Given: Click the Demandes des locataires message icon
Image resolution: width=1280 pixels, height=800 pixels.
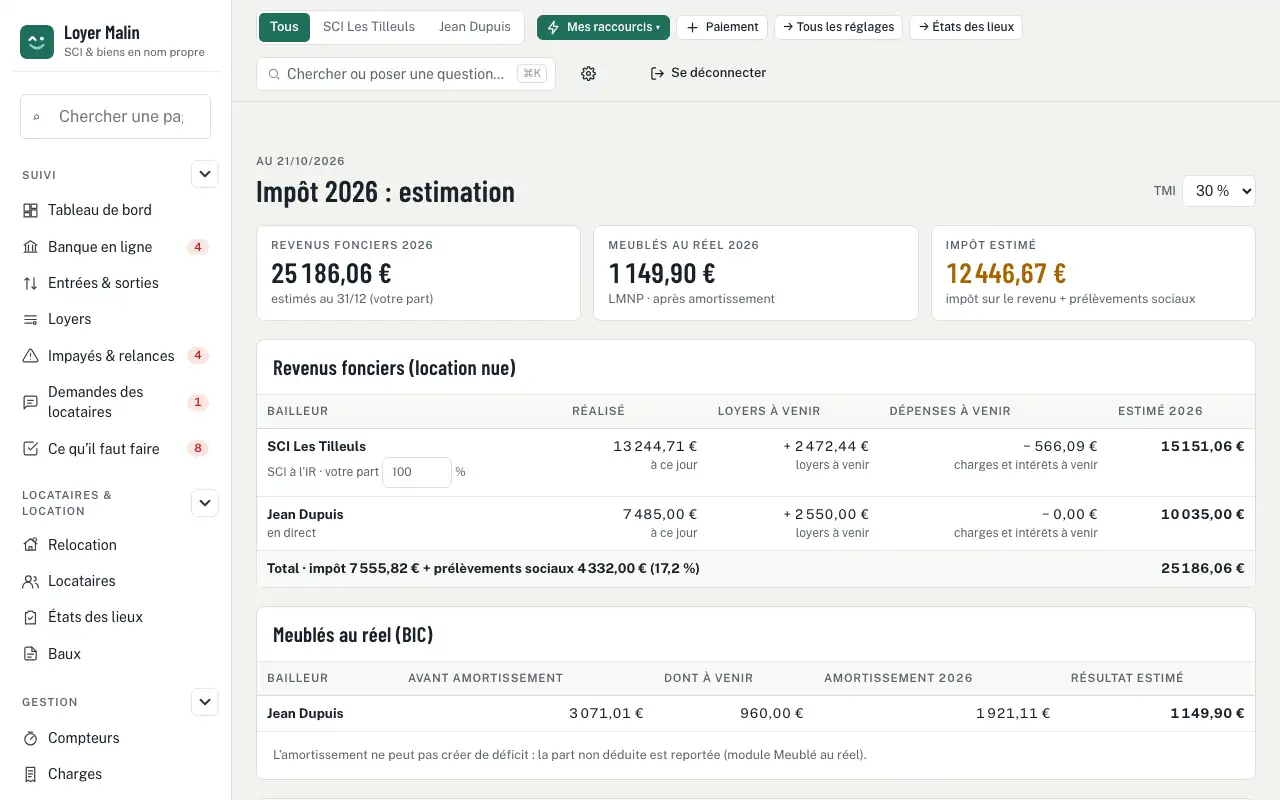Looking at the screenshot, I should coord(30,402).
